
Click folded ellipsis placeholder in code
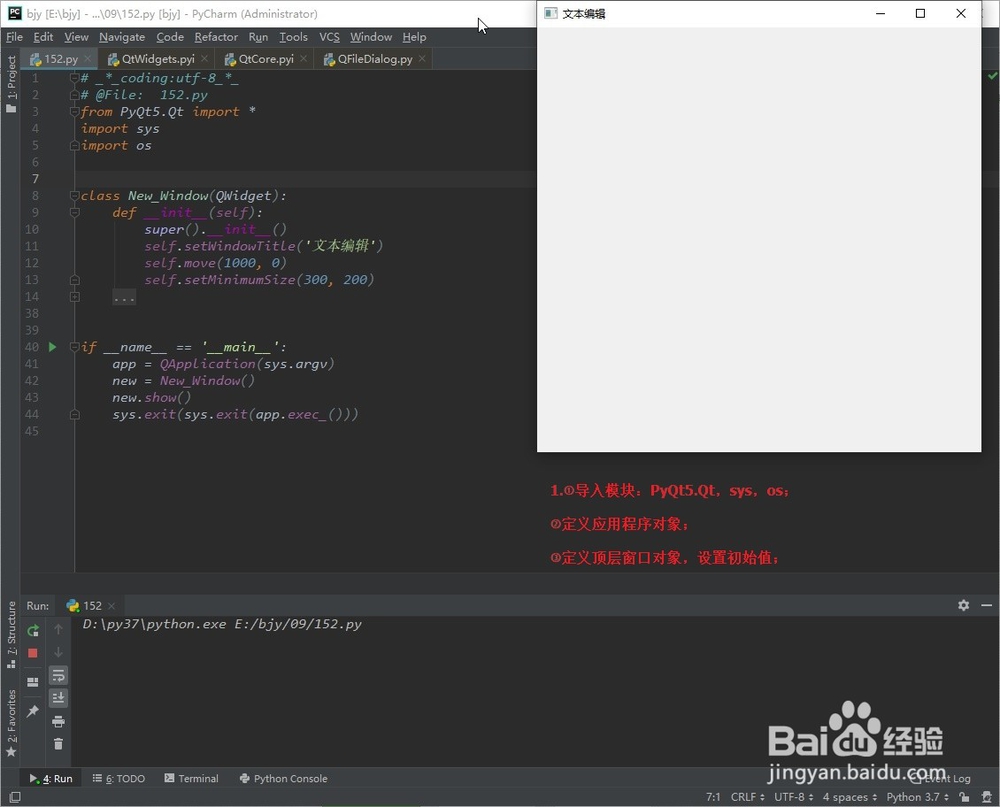coord(124,297)
